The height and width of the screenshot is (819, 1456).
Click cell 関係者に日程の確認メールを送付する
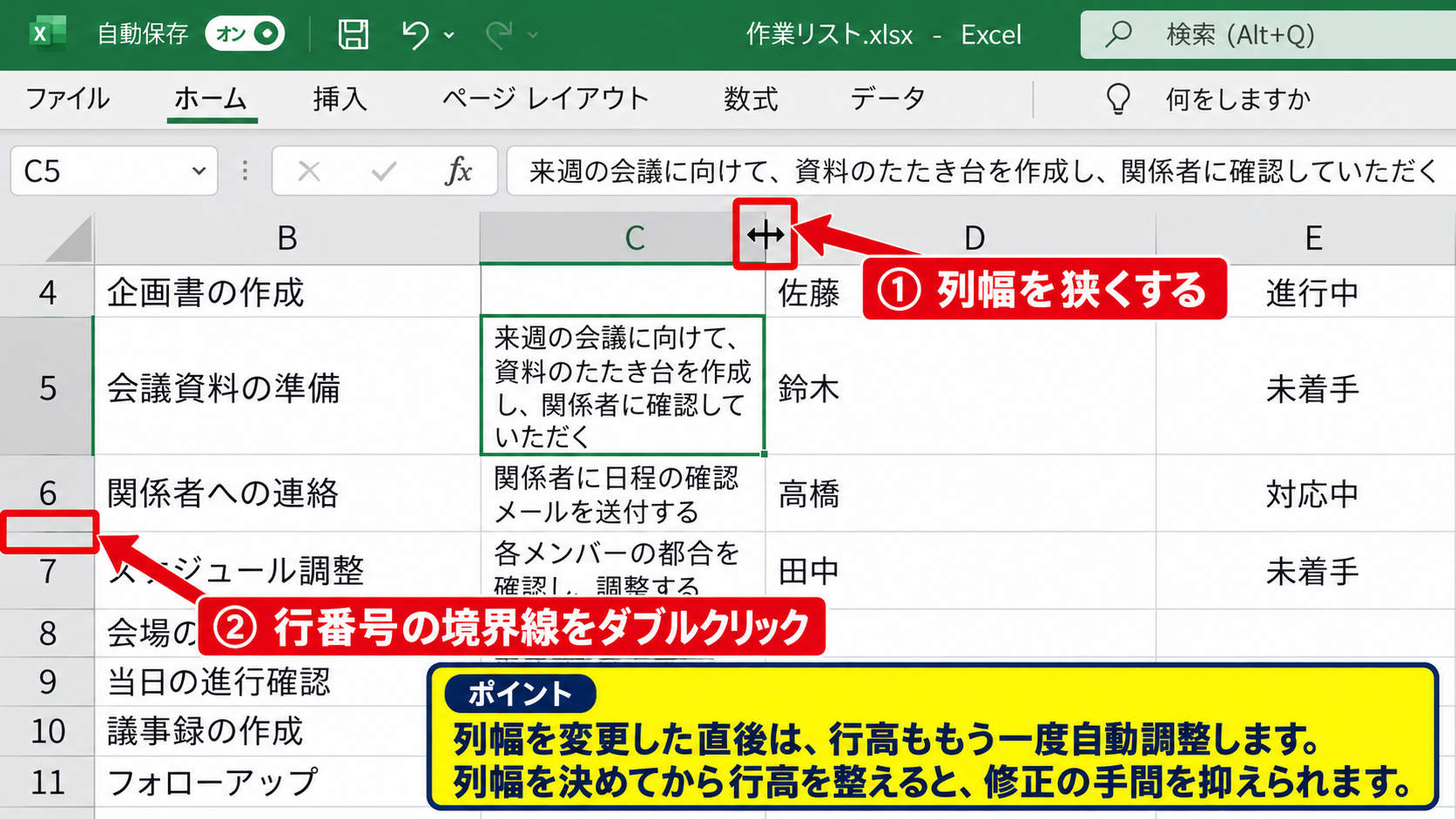click(x=623, y=493)
